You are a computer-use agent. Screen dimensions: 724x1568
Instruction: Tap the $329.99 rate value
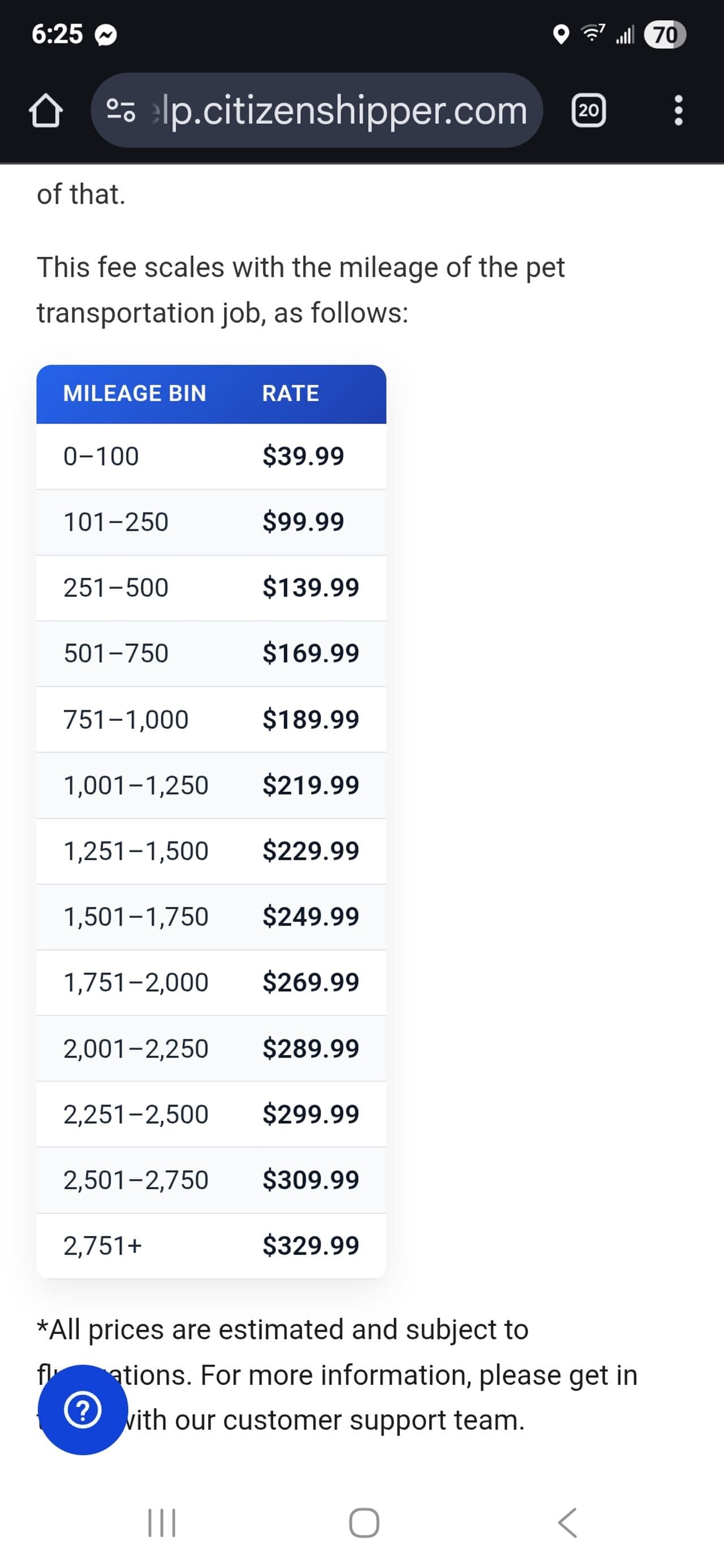point(311,1245)
